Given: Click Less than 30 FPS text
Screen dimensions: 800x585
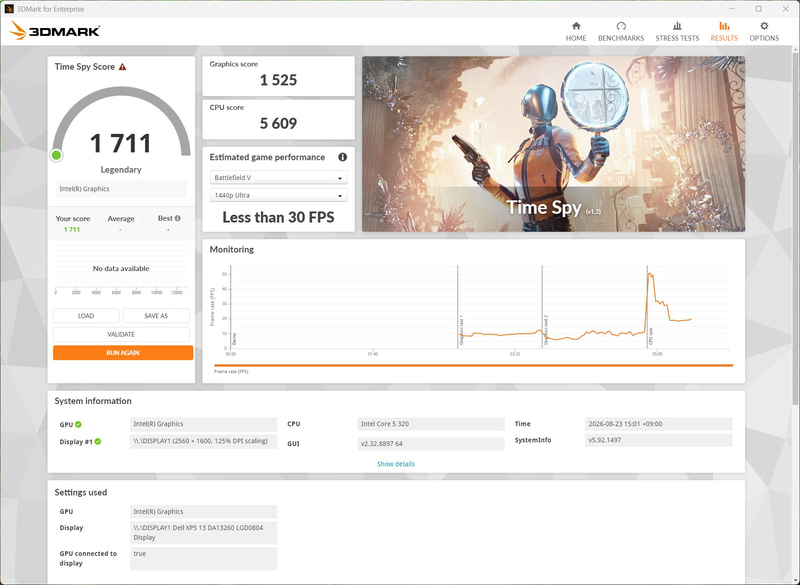Looking at the screenshot, I should point(278,217).
